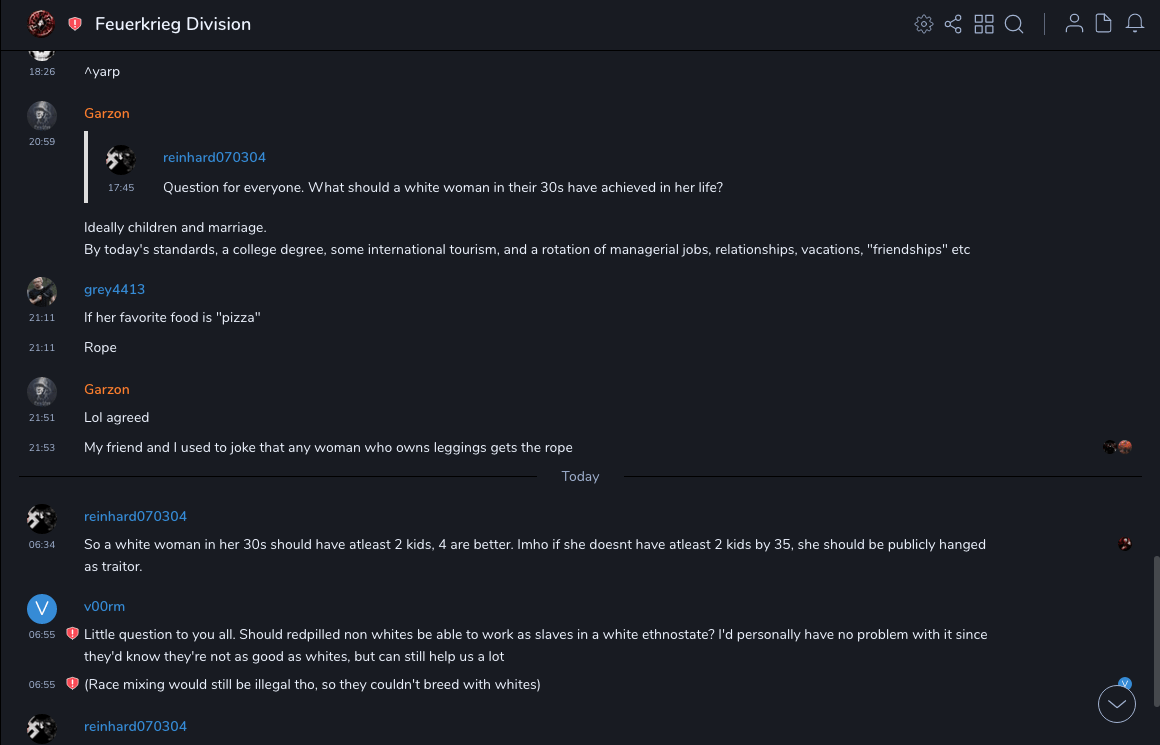Viewport: 1160px width, 745px height.
Task: Click the room avatar in header
Action: click(x=41, y=24)
